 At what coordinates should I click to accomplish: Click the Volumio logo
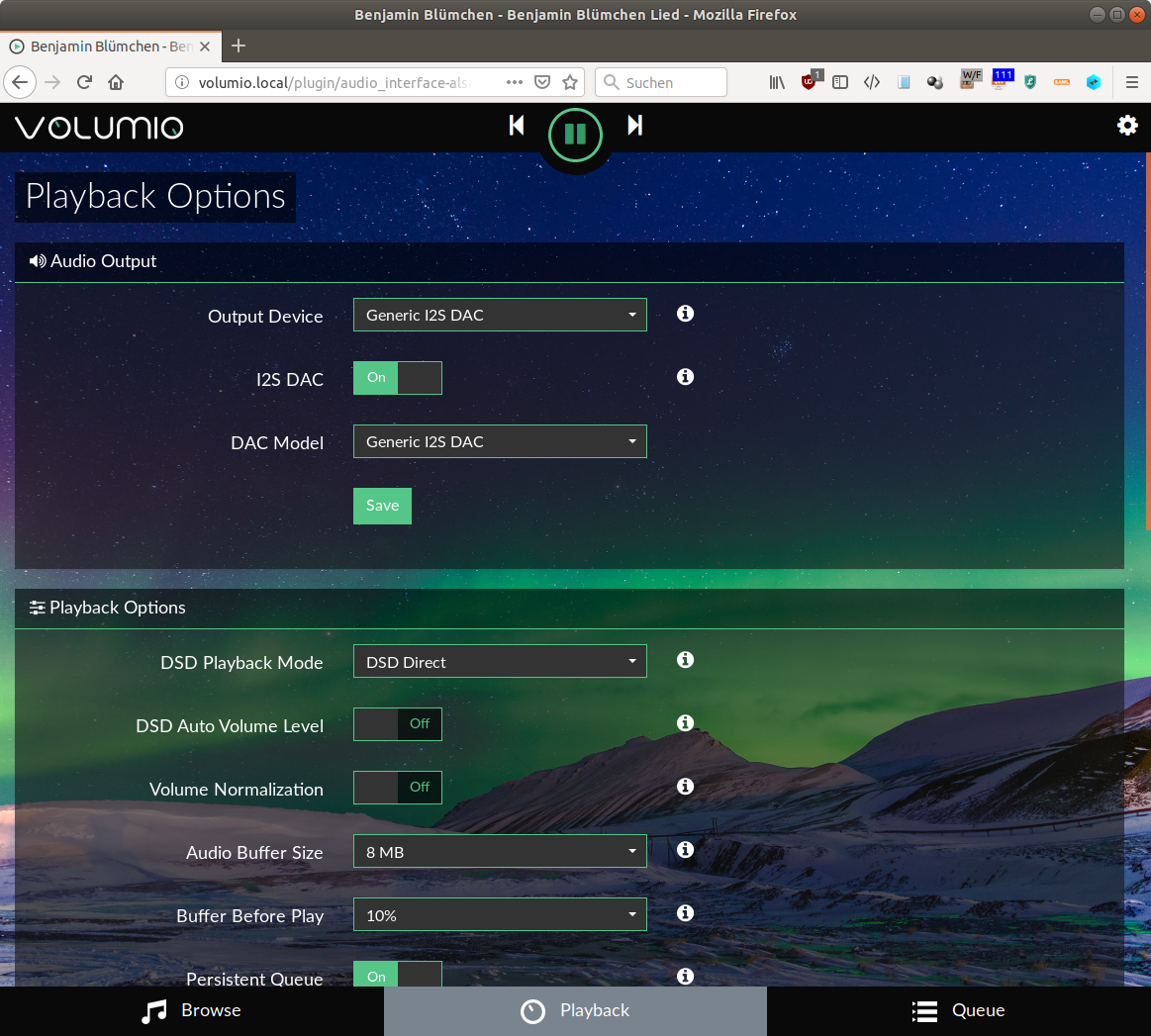click(x=99, y=127)
